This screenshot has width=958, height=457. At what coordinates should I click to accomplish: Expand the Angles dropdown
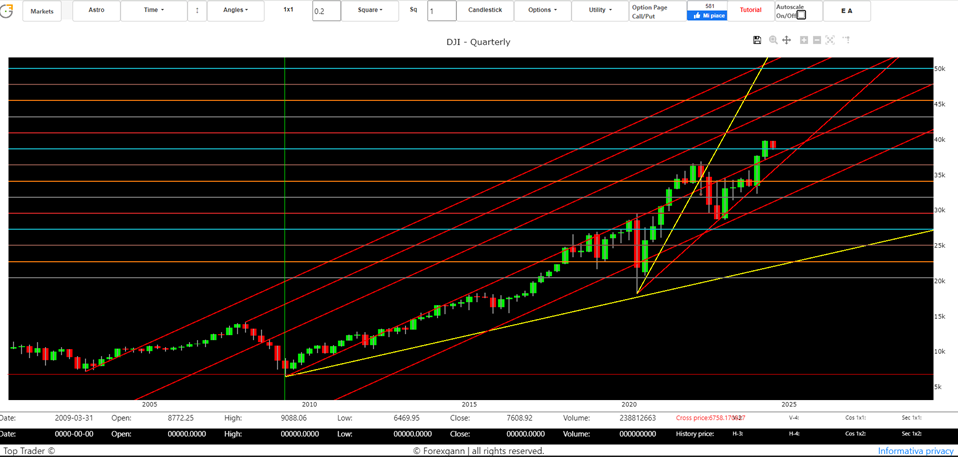tap(235, 11)
